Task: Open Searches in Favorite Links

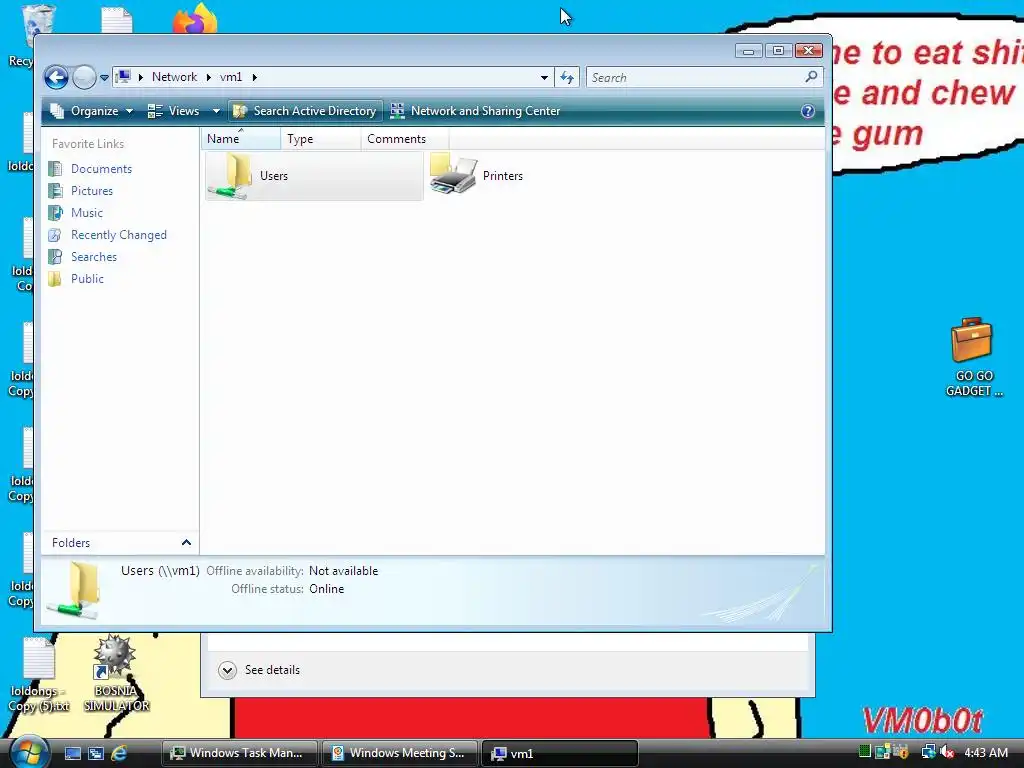Action: coord(93,257)
